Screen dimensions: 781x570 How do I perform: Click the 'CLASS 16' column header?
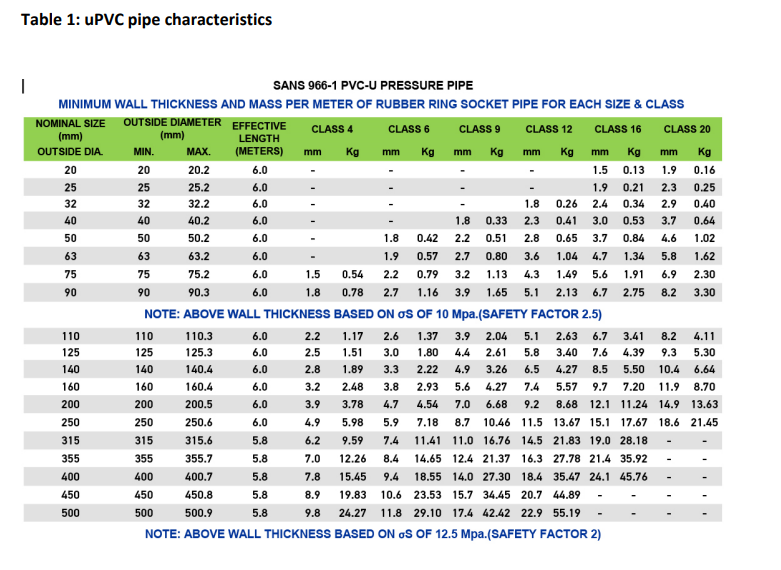click(x=618, y=129)
